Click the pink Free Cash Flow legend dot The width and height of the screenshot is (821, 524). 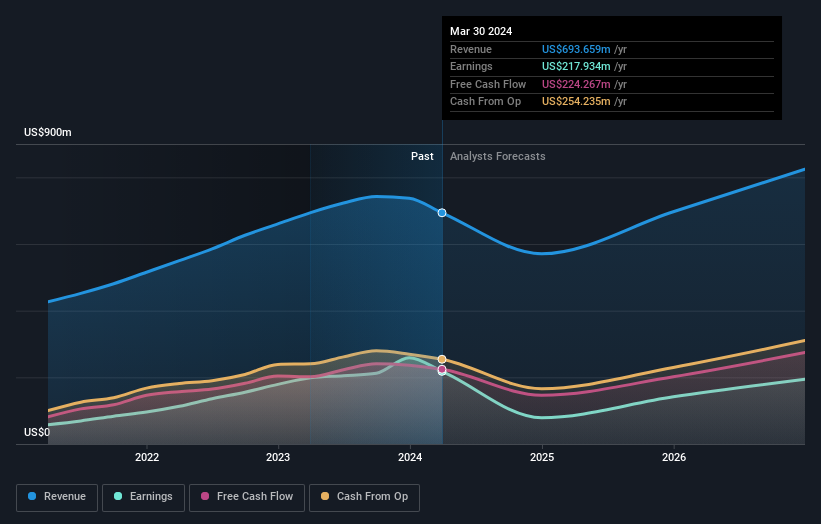coord(205,496)
